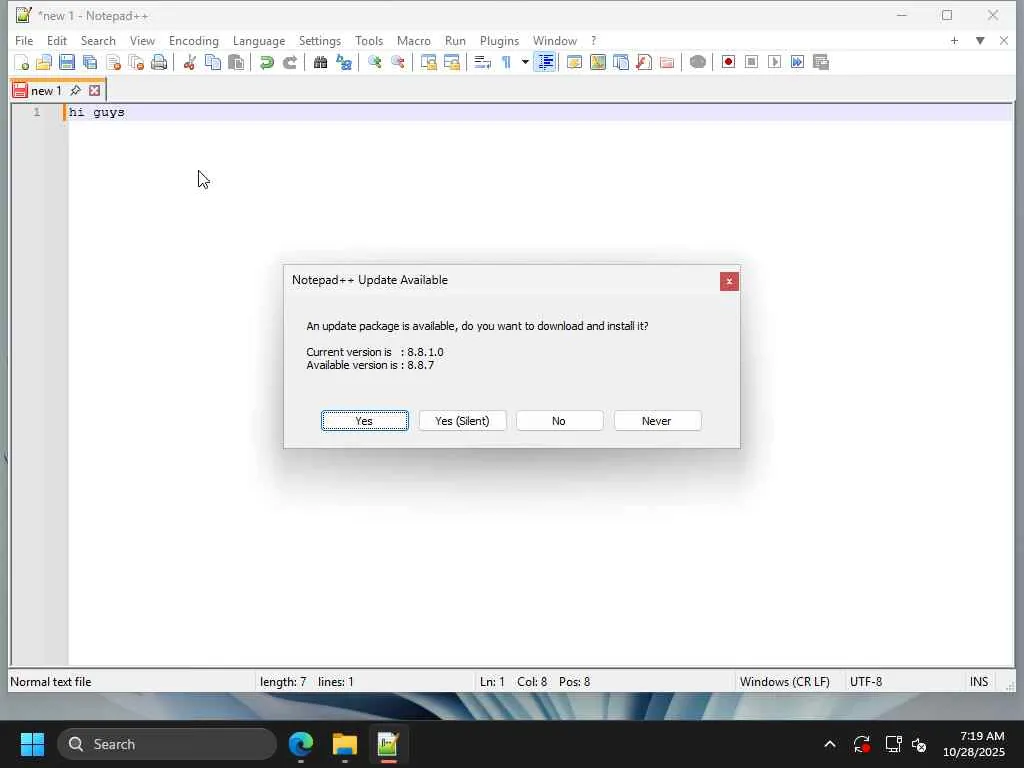Click Yes in the update dialog
Image resolution: width=1024 pixels, height=768 pixels.
click(364, 421)
